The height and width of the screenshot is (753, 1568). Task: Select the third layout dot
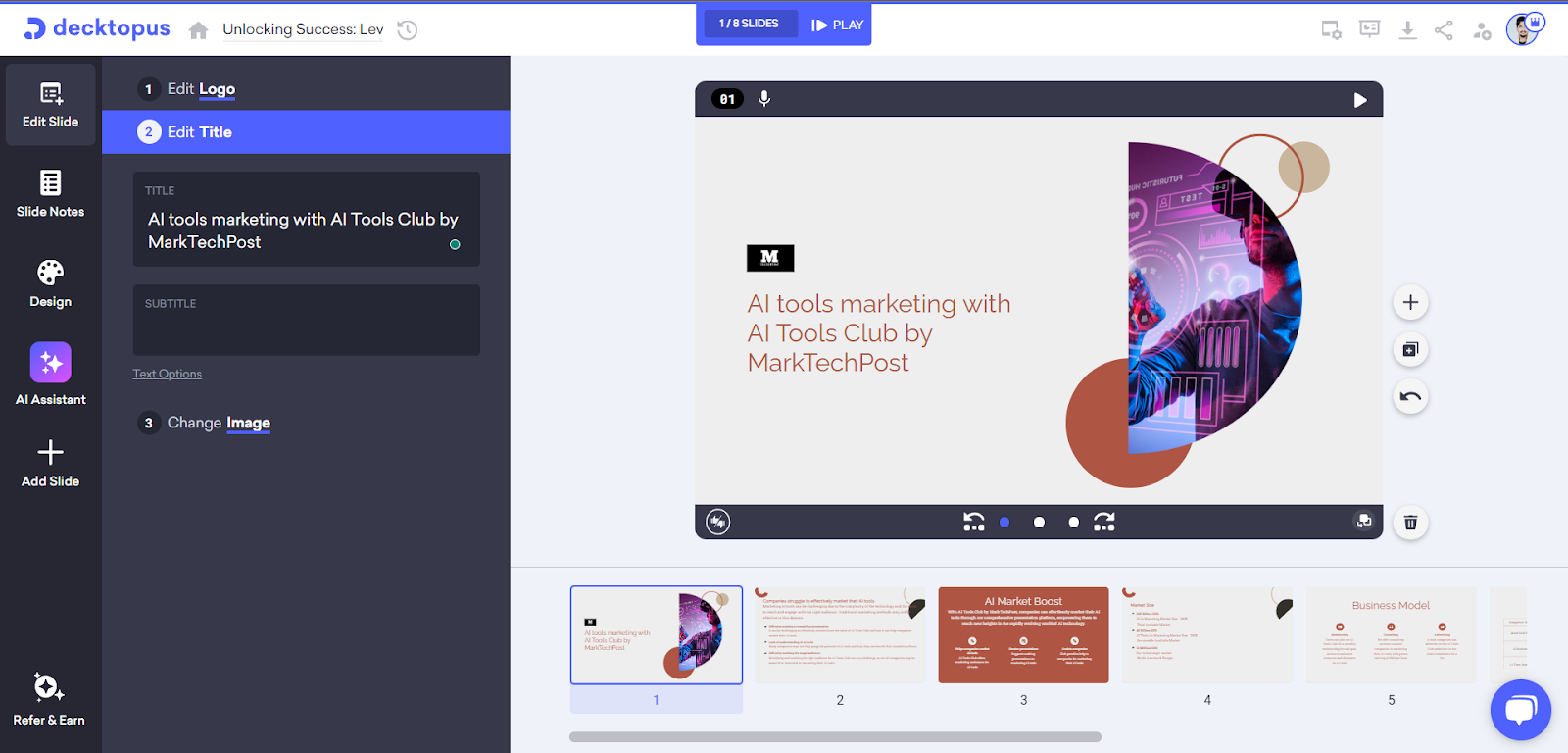(1074, 523)
